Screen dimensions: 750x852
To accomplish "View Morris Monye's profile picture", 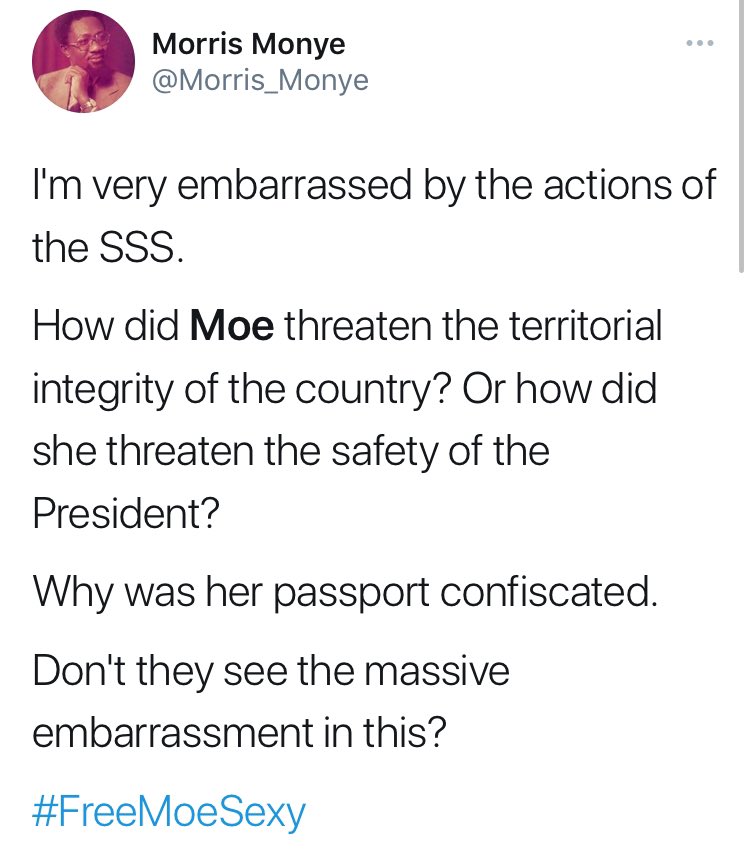I will coord(83,61).
